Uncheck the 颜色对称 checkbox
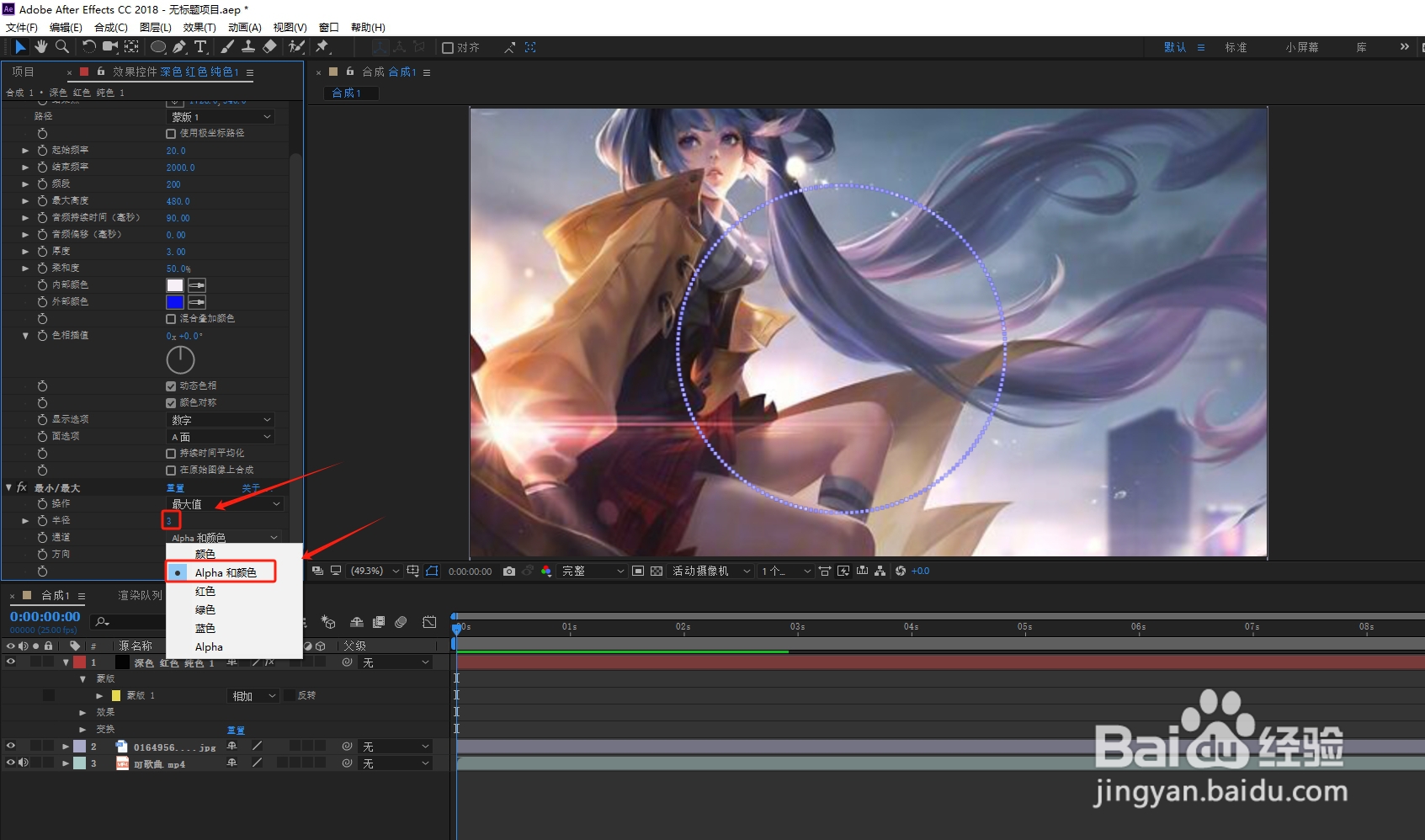This screenshot has height=840, width=1425. 171,403
